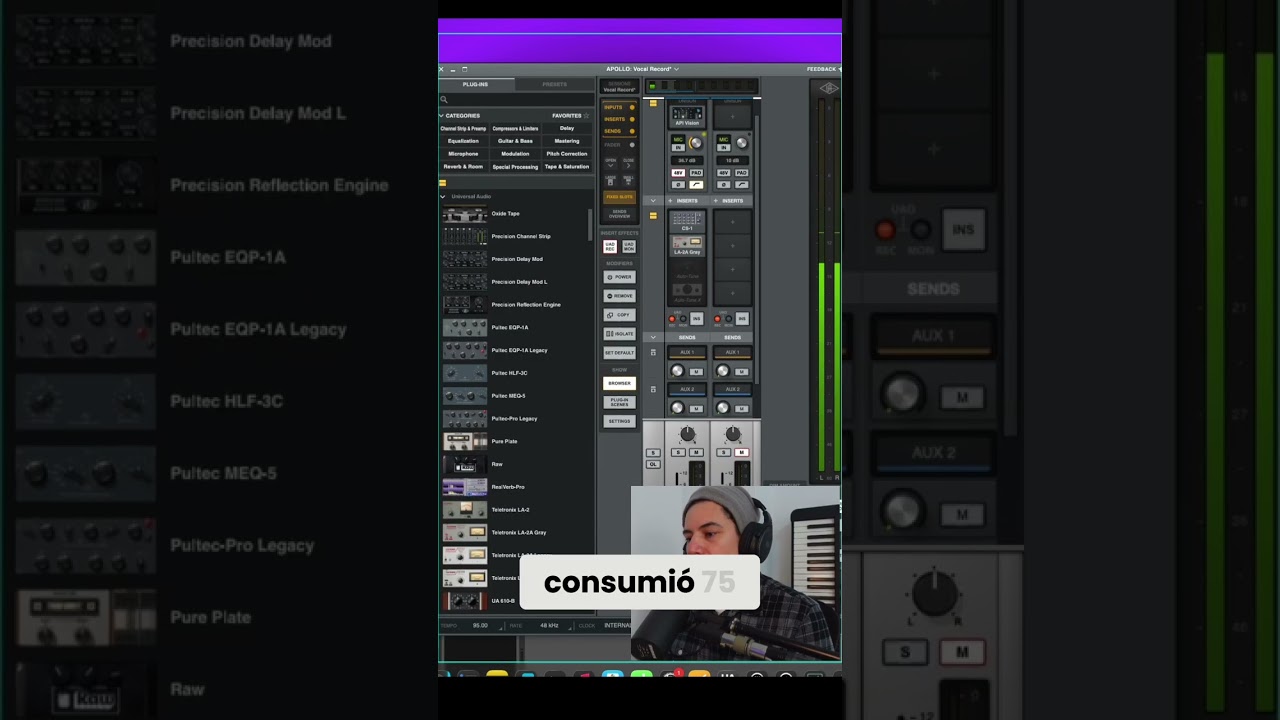Open the LA-2A Gray insert plug-in
This screenshot has width=1280, height=720.
point(687,245)
